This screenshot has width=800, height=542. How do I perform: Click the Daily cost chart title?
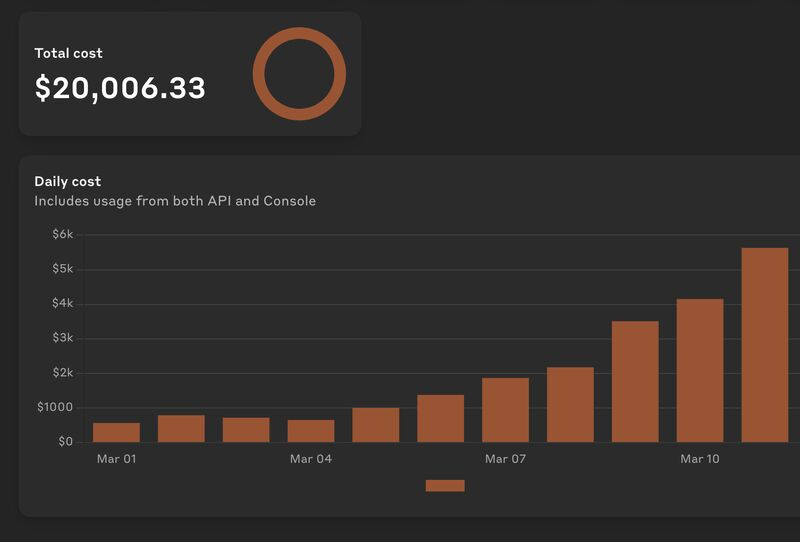68,182
